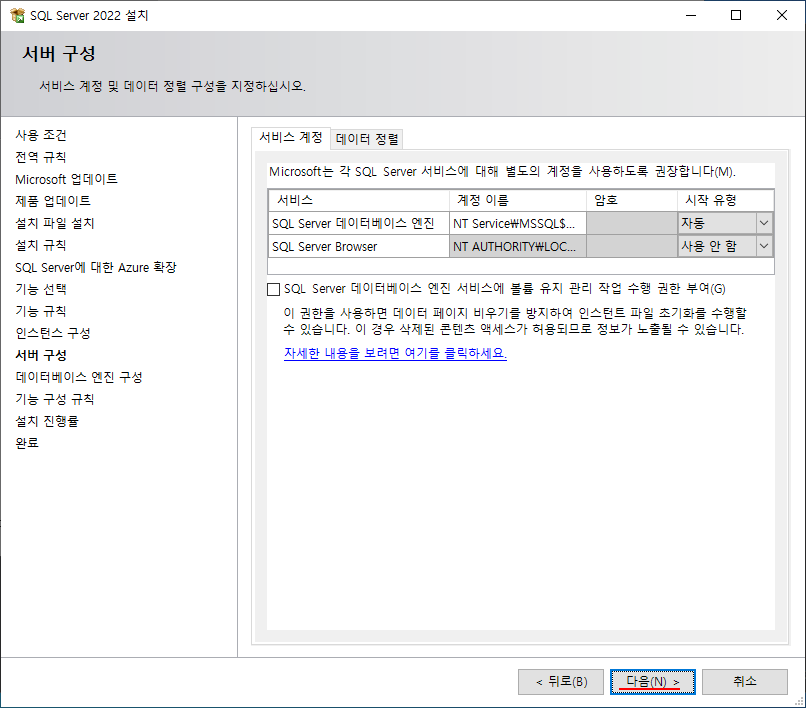Select the SQL Server Browser service cell
Screen dimensions: 806x708
click(x=358, y=246)
